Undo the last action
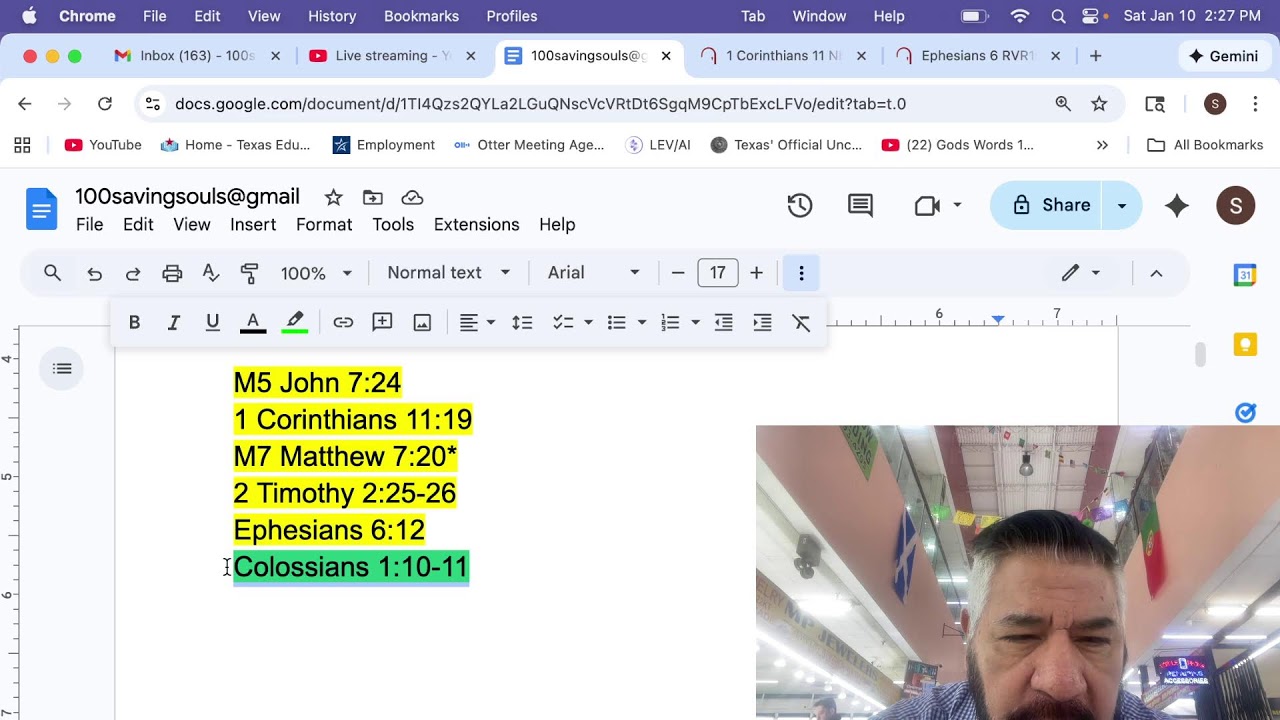 coord(94,273)
